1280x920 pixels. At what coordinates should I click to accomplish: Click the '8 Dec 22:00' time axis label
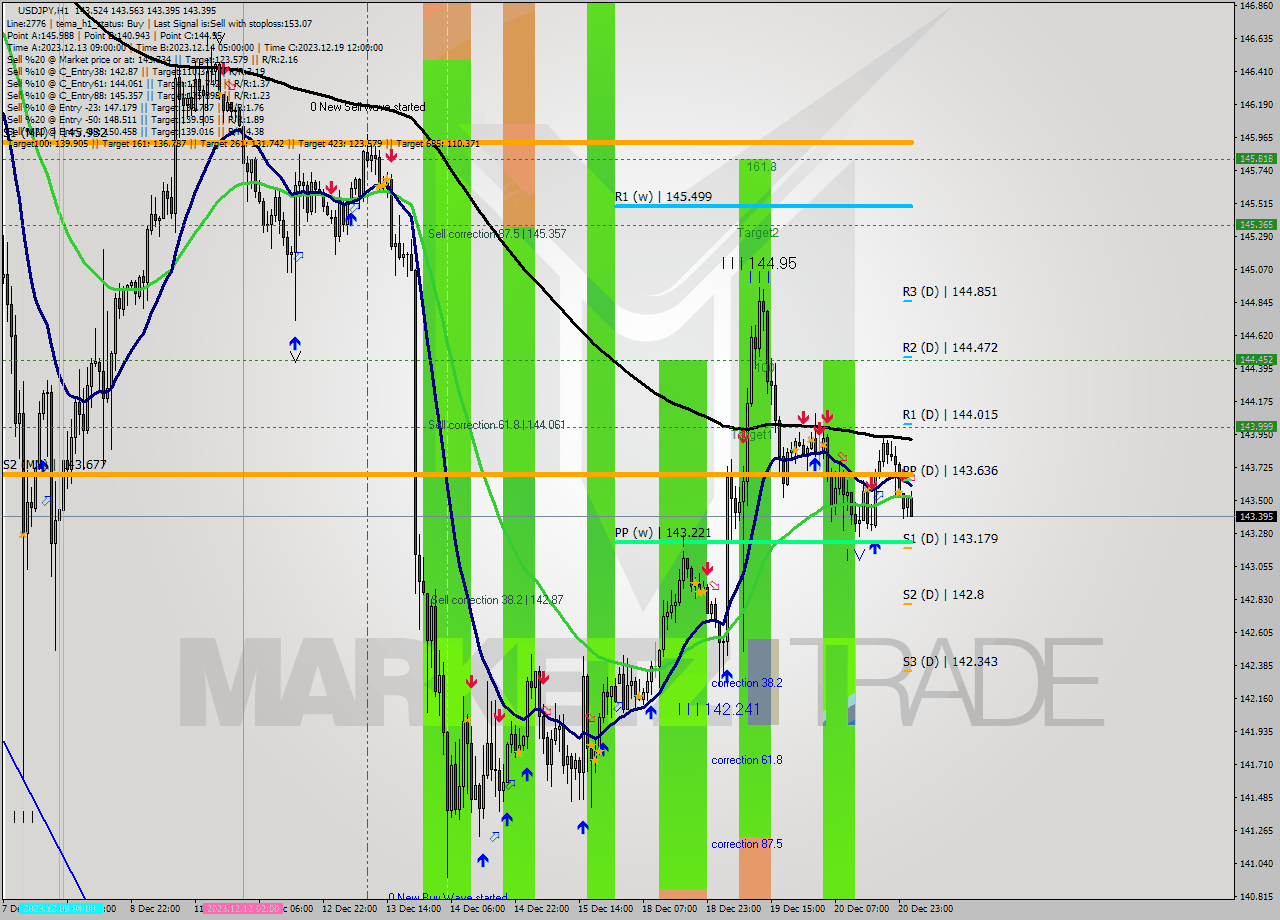[155, 909]
